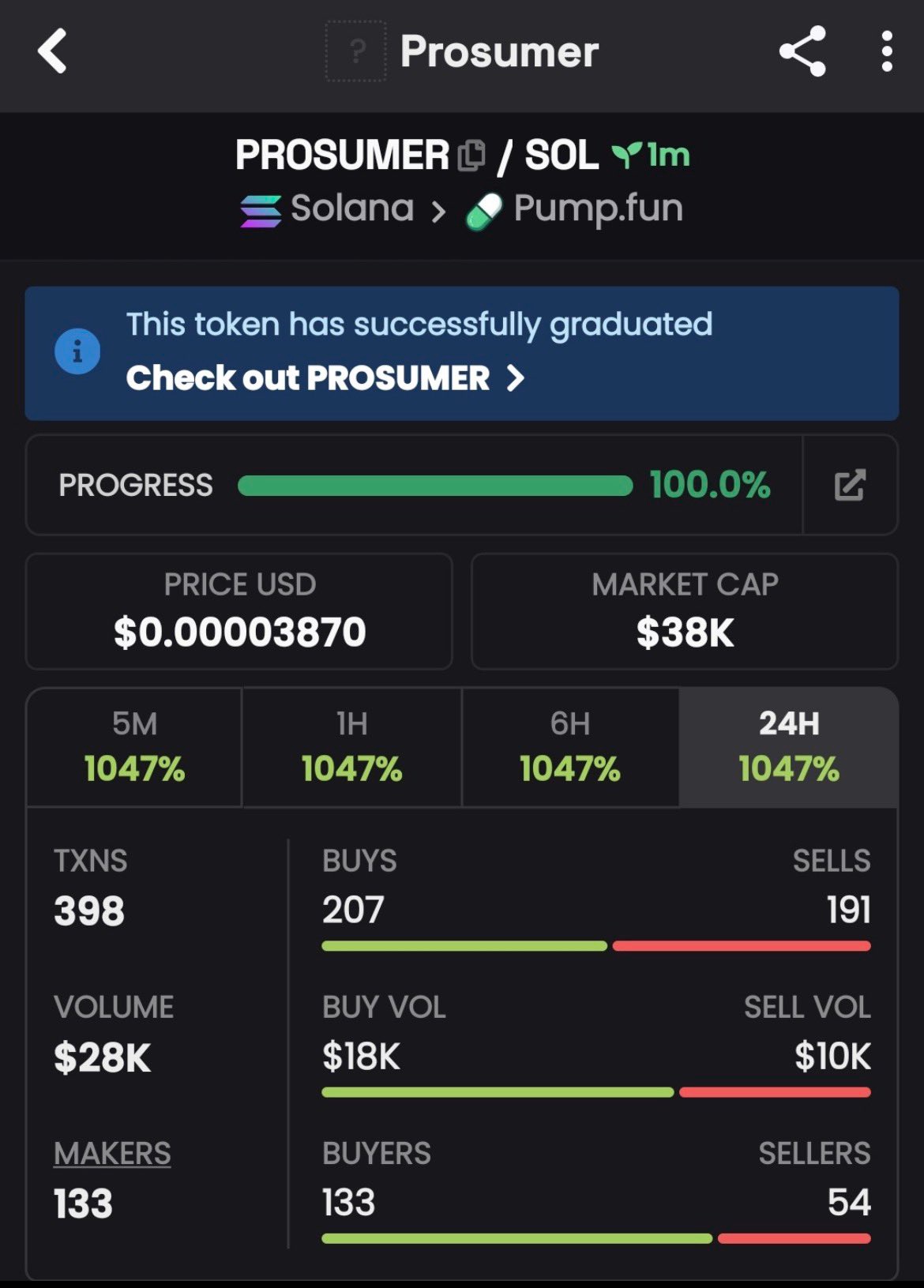The height and width of the screenshot is (1288, 924).
Task: Select the 5M timeframe tab
Action: (134, 746)
